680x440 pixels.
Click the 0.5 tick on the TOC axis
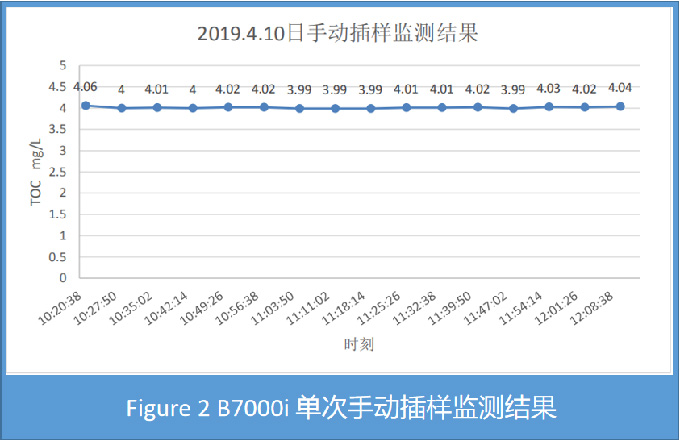pyautogui.click(x=57, y=257)
